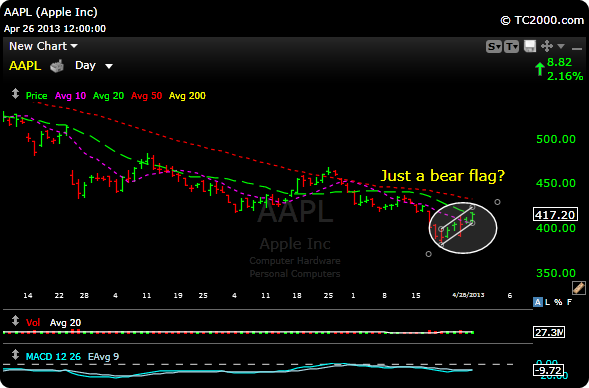589x388 pixels.
Task: Click the green 2.16% percent change value
Action: 565,76
